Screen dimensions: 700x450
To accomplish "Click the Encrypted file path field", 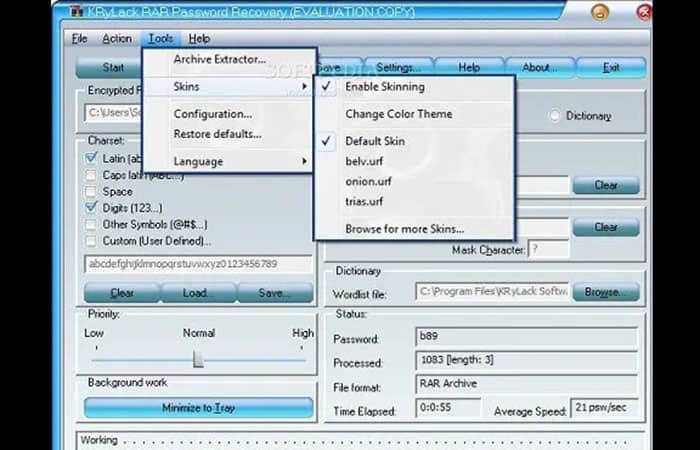I will click(x=114, y=112).
